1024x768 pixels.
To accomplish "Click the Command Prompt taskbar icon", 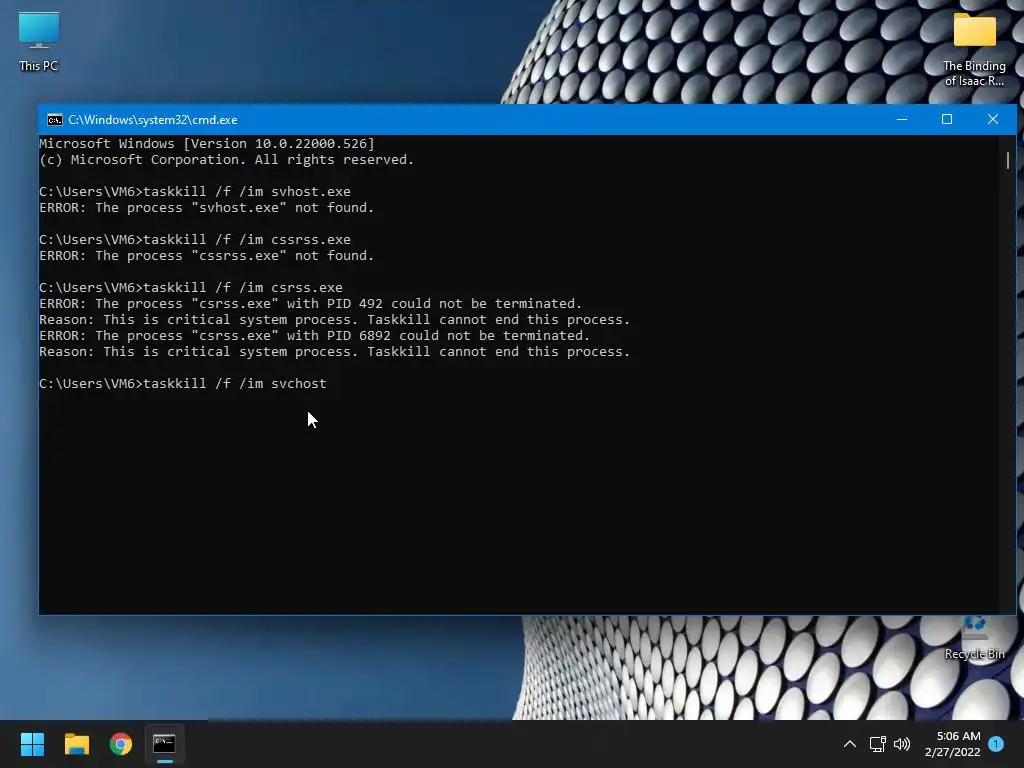I will pos(165,744).
